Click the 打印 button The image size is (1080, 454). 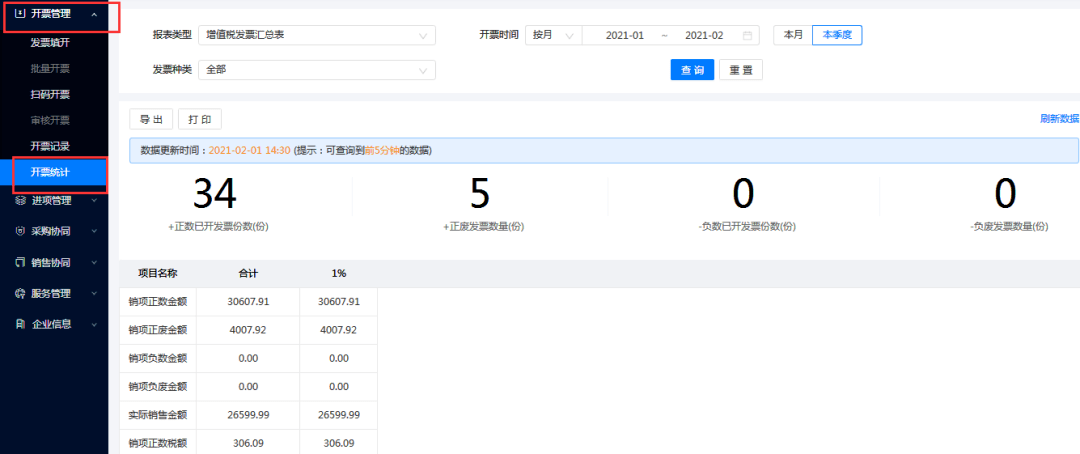(x=200, y=118)
